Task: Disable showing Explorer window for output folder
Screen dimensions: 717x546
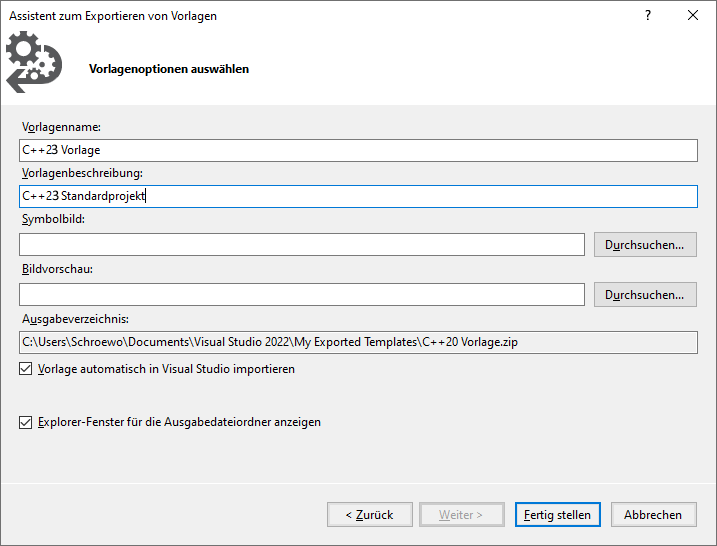Action: click(26, 422)
